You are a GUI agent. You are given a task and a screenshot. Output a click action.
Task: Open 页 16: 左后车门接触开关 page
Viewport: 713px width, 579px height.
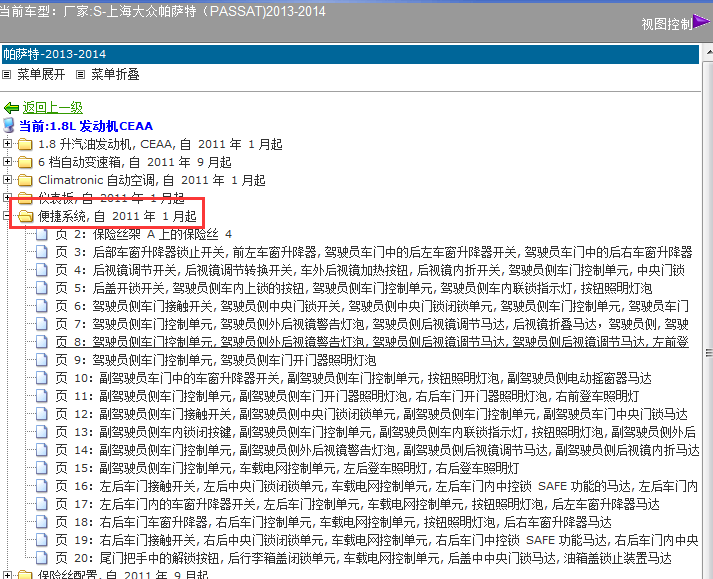coord(377,486)
